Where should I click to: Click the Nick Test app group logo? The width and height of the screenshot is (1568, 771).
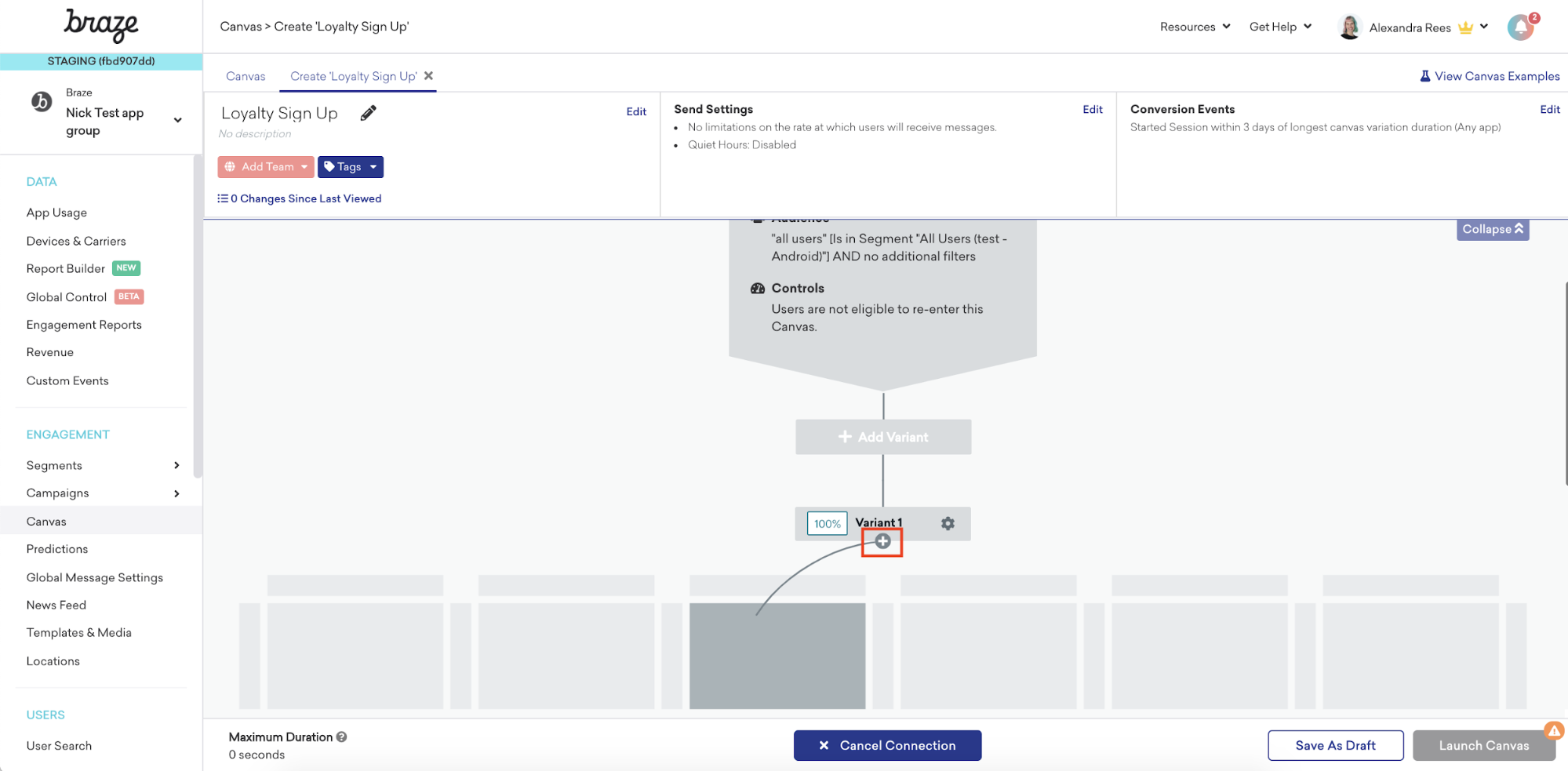click(42, 101)
